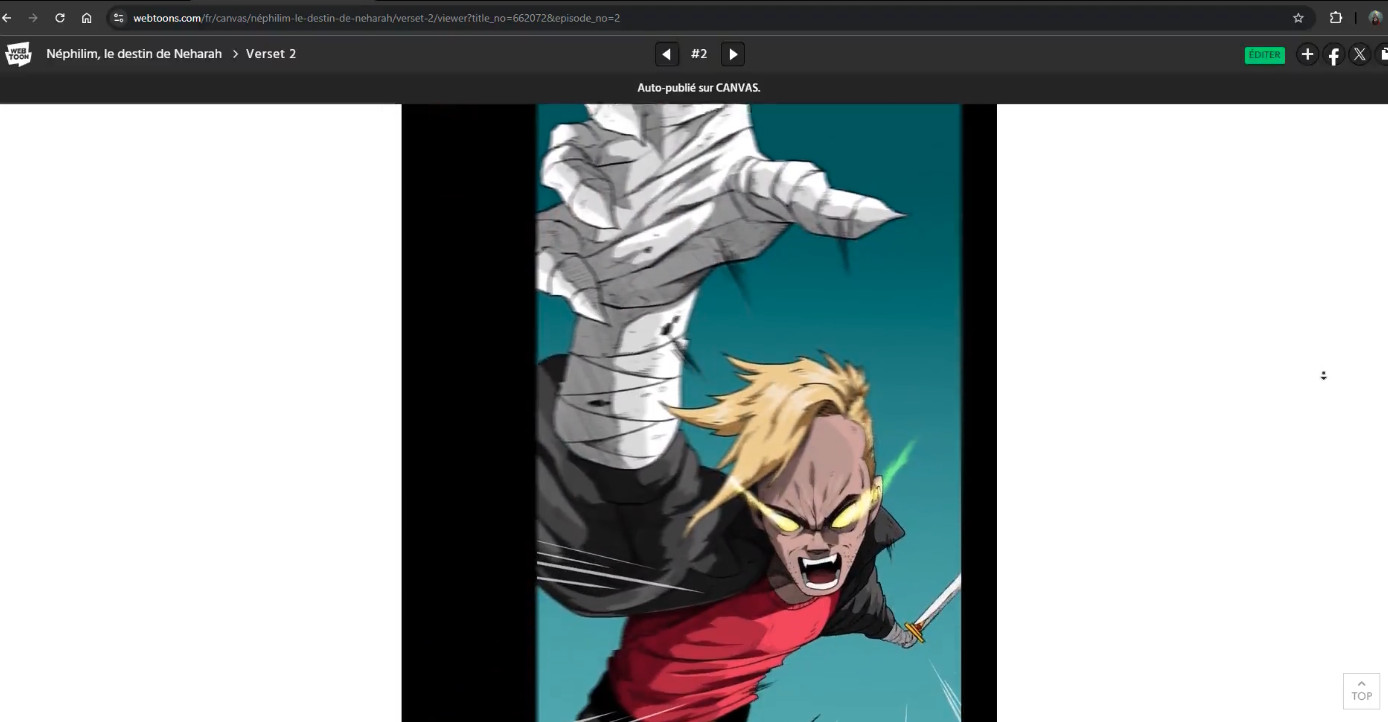Go back in browser history

[7, 18]
